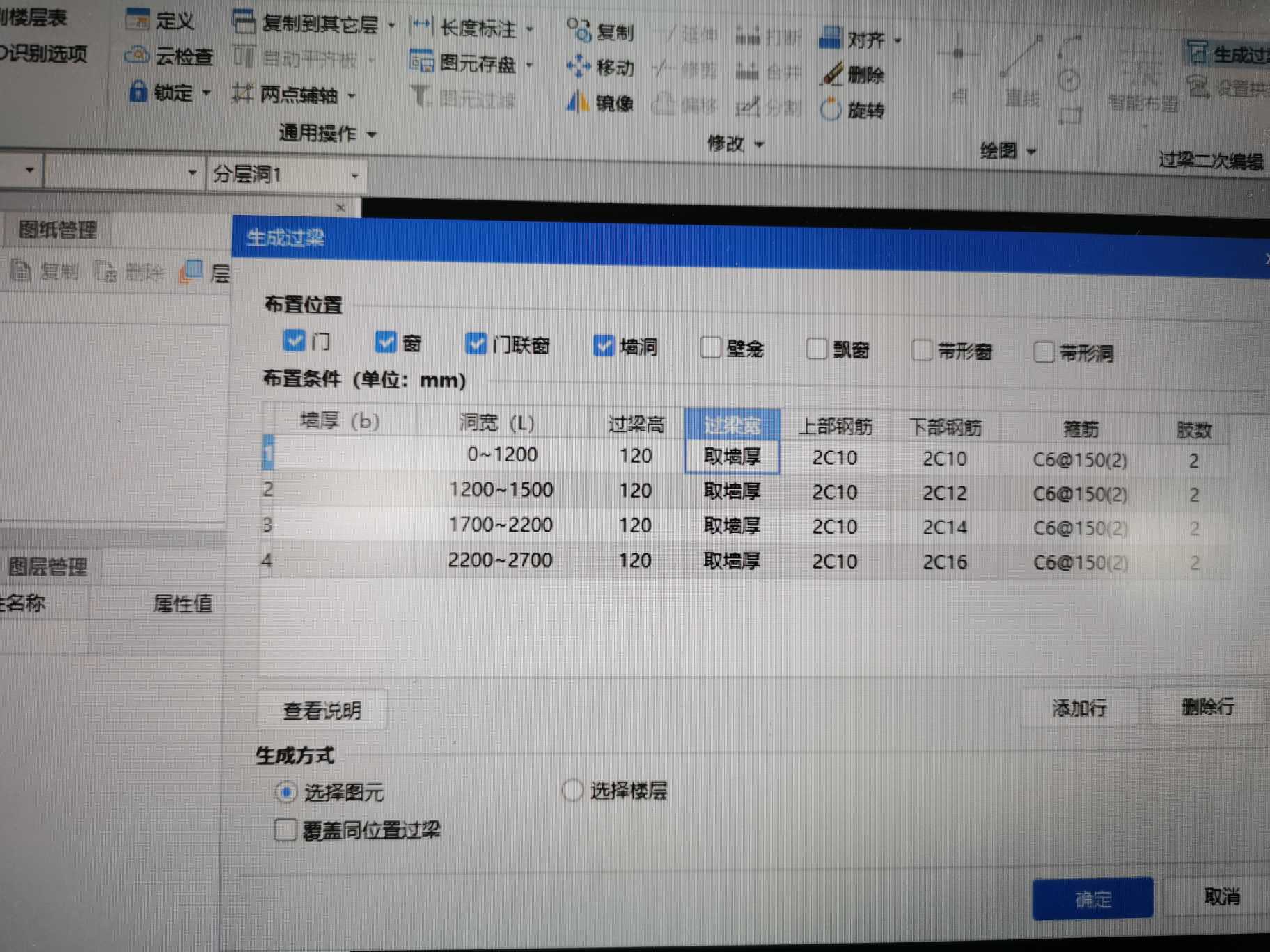
Task: Select the 移动 move tool
Action: 599,67
